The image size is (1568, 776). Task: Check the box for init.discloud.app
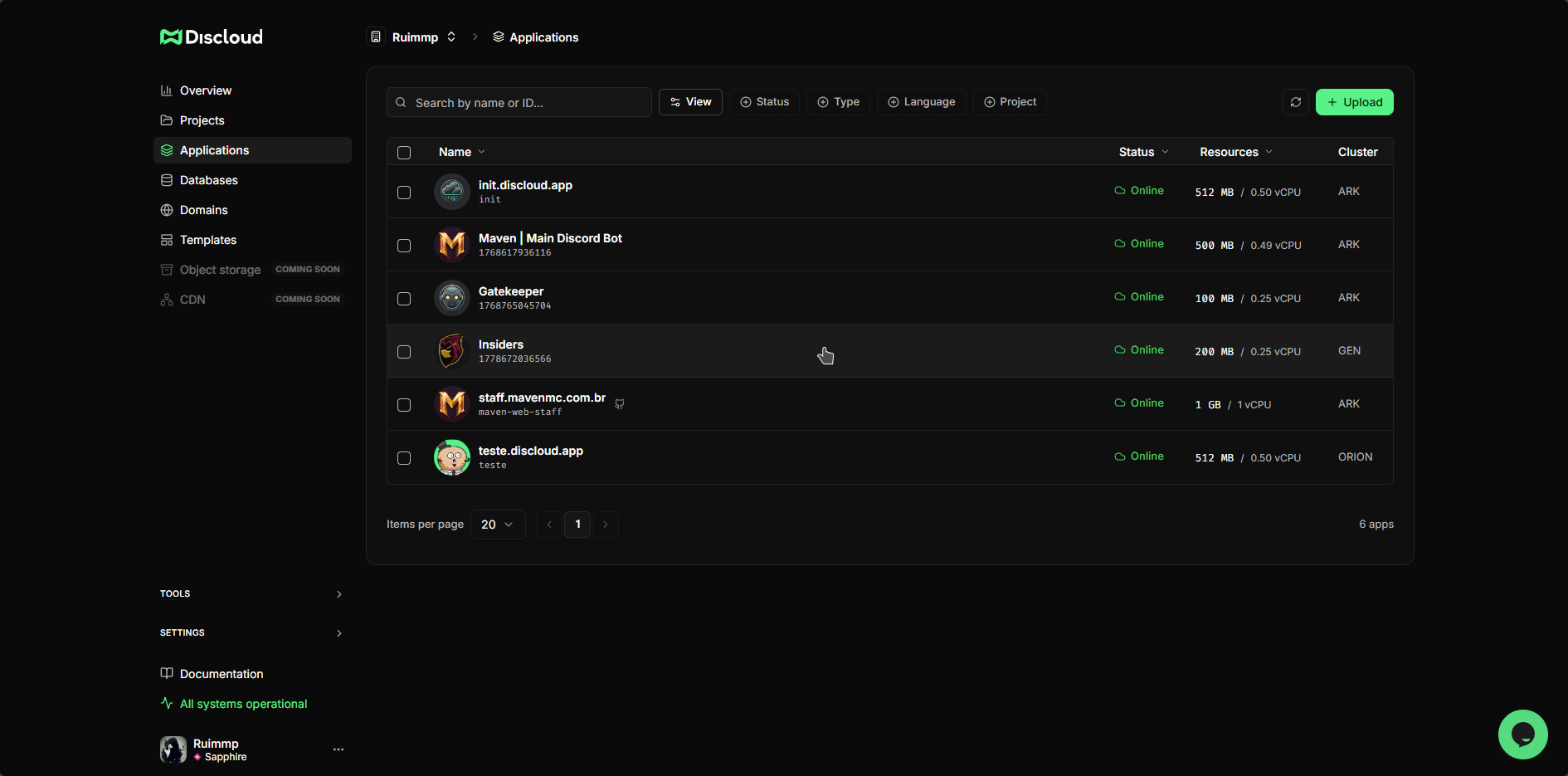(404, 193)
